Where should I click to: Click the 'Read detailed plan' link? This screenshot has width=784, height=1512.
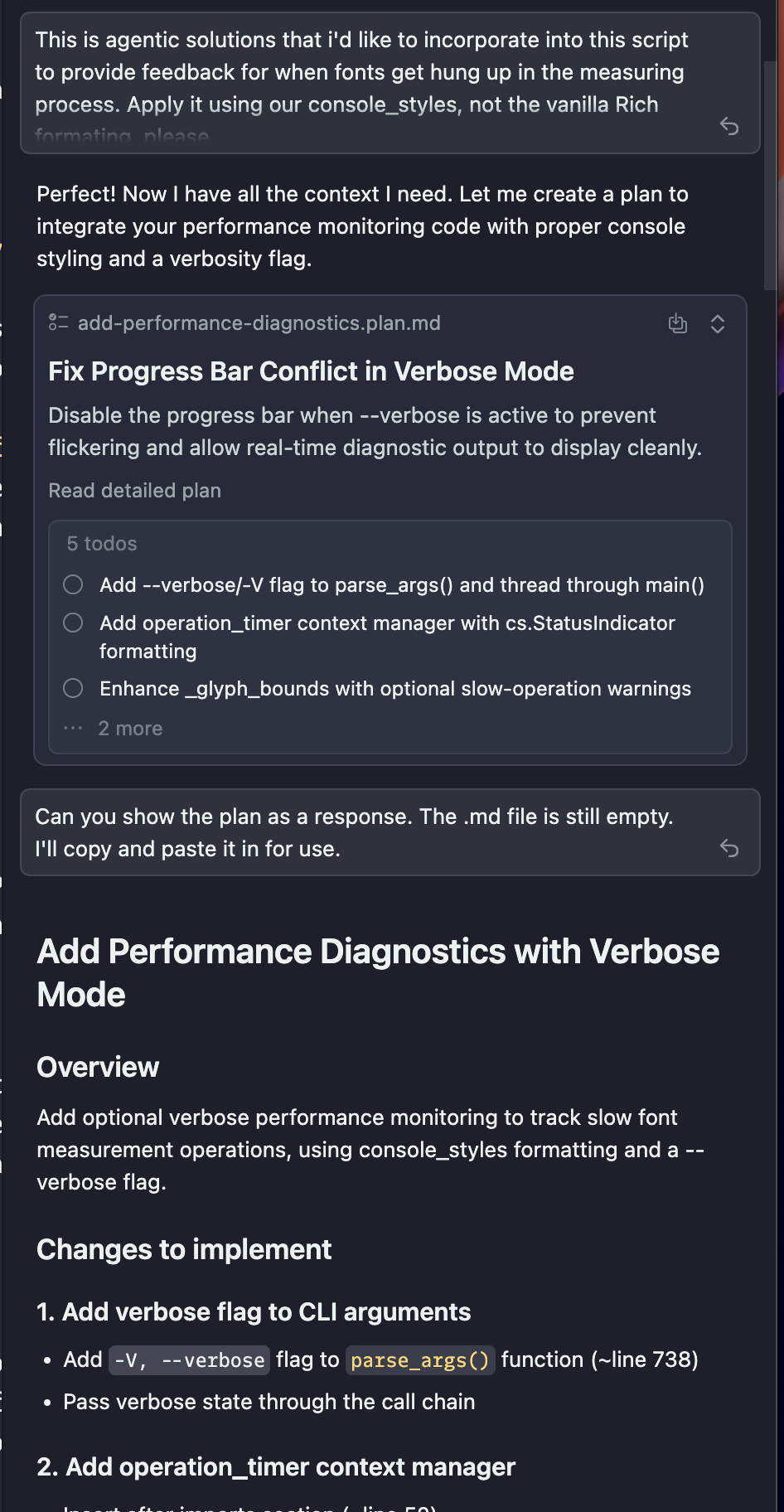[134, 491]
